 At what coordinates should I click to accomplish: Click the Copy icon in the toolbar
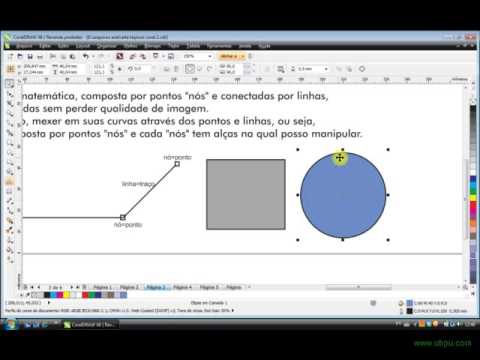coord(63,57)
